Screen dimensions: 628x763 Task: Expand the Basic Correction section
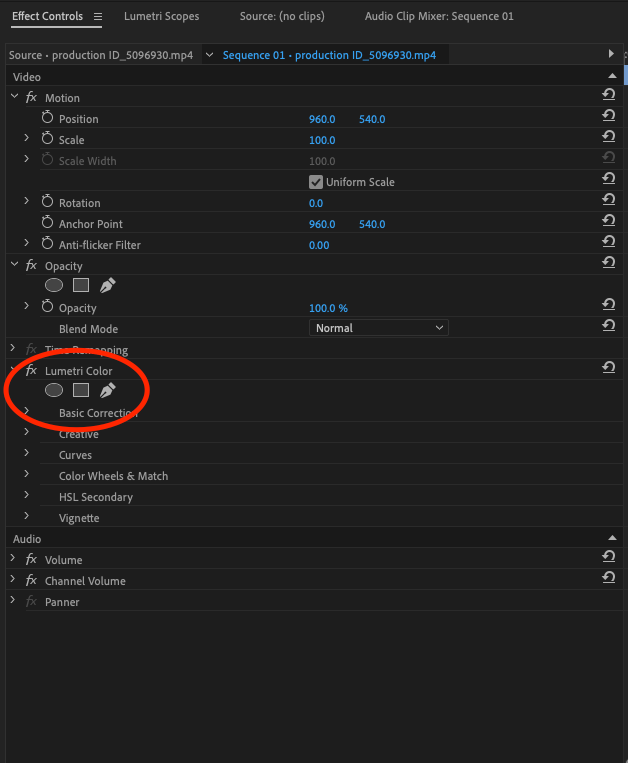pos(27,412)
